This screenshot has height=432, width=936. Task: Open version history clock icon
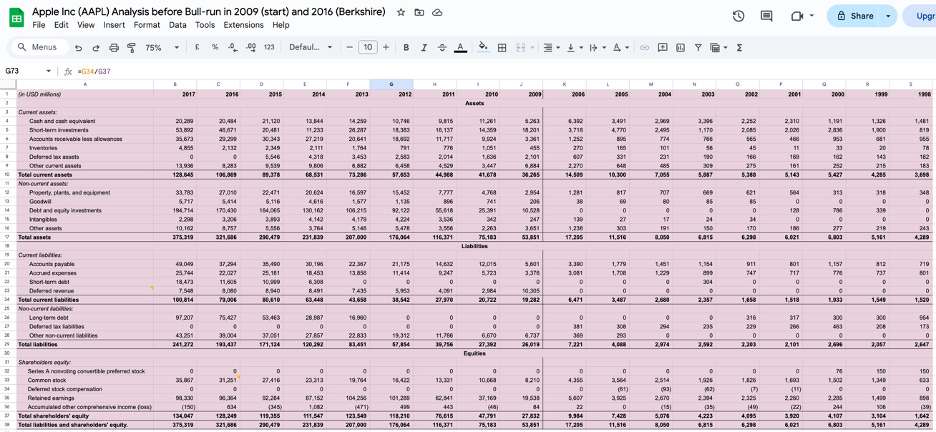tap(738, 16)
